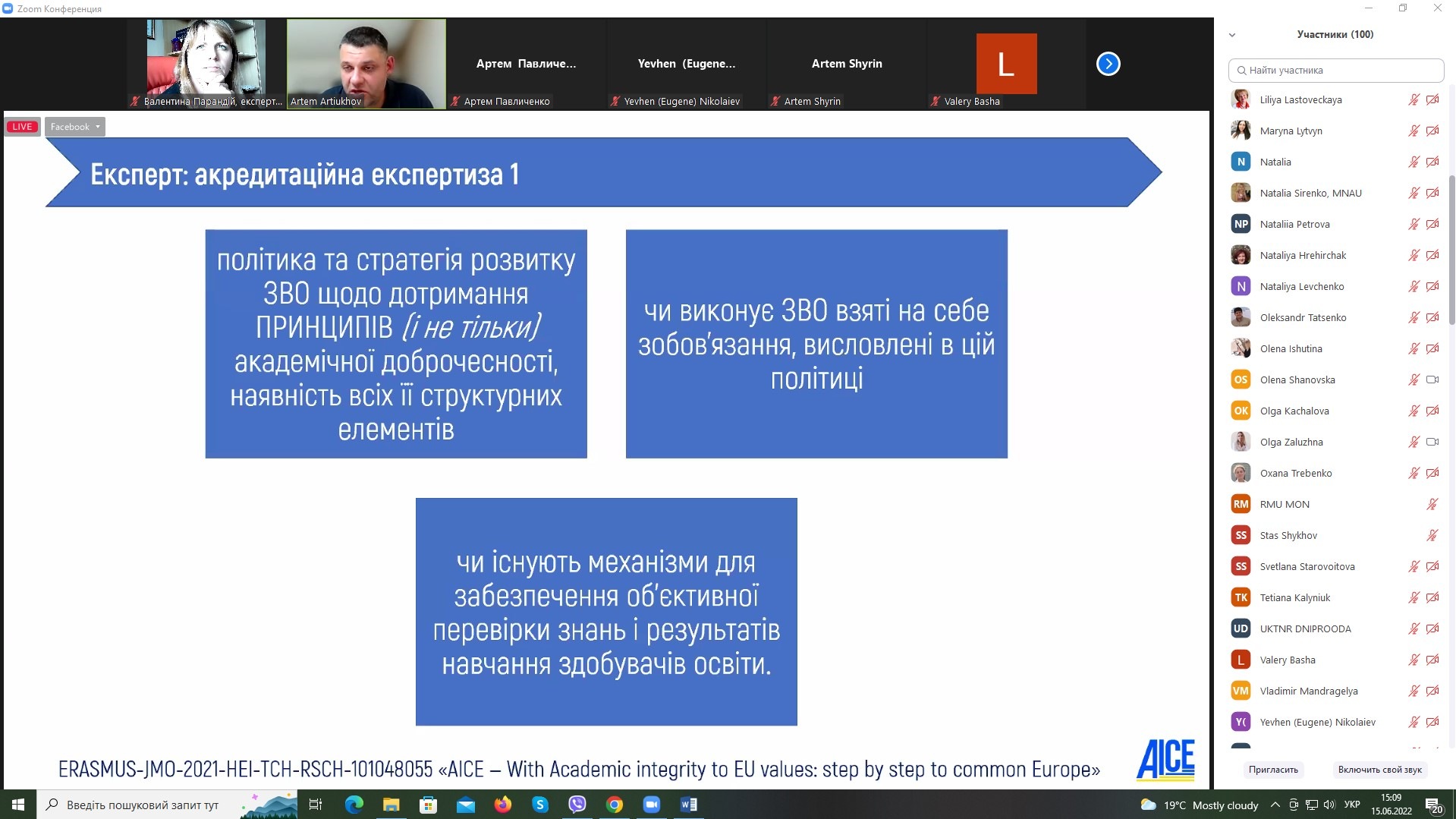Launch Google Chrome from the taskbar

[615, 805]
